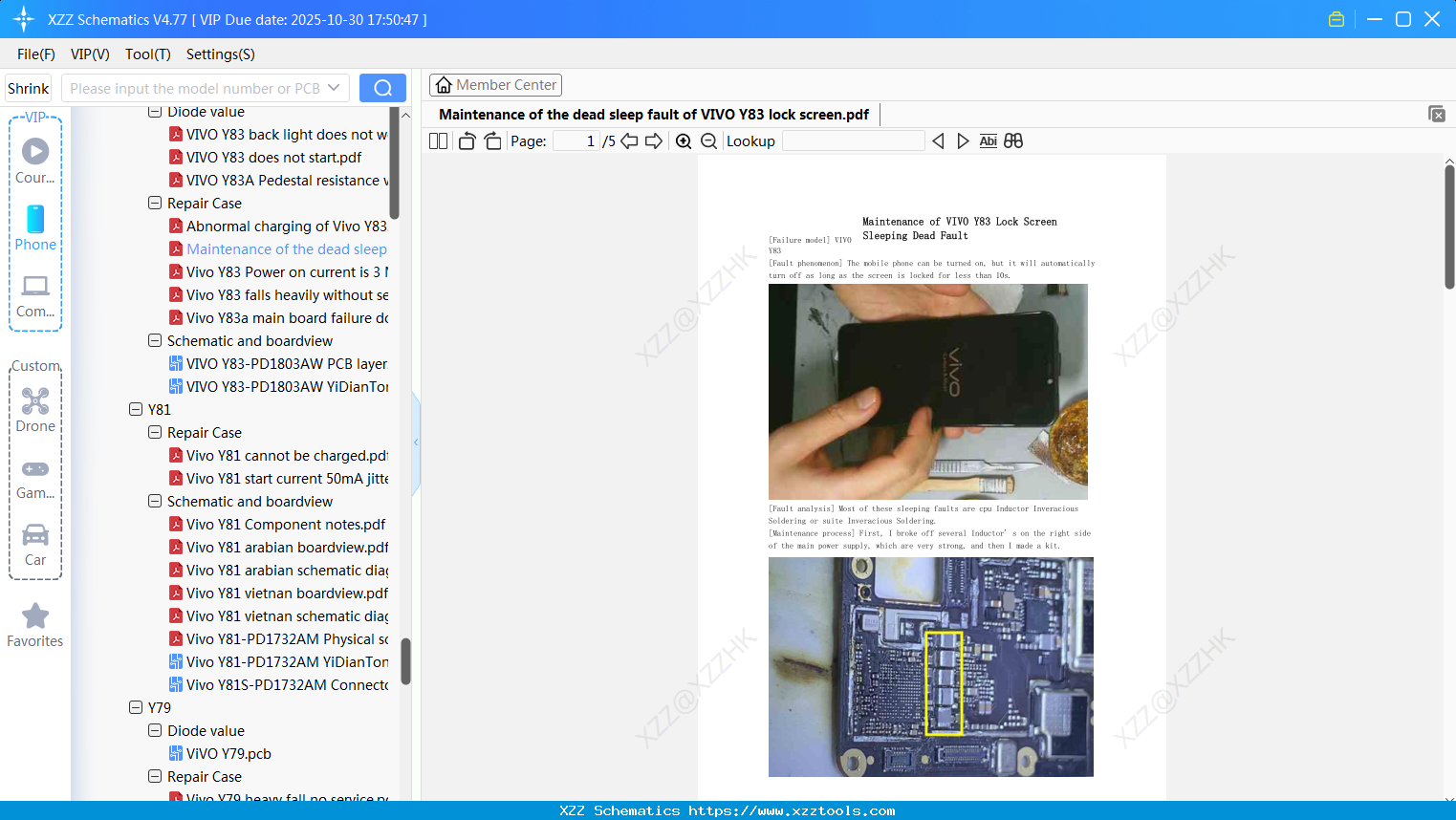Zoom out of the PDF page
This screenshot has height=820, width=1456.
708,140
